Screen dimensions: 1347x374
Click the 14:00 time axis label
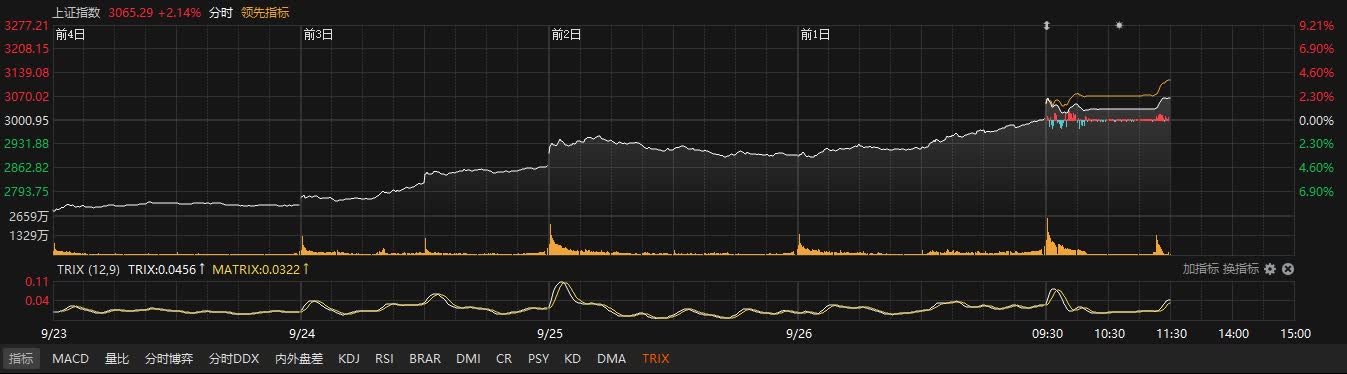pyautogui.click(x=1233, y=333)
